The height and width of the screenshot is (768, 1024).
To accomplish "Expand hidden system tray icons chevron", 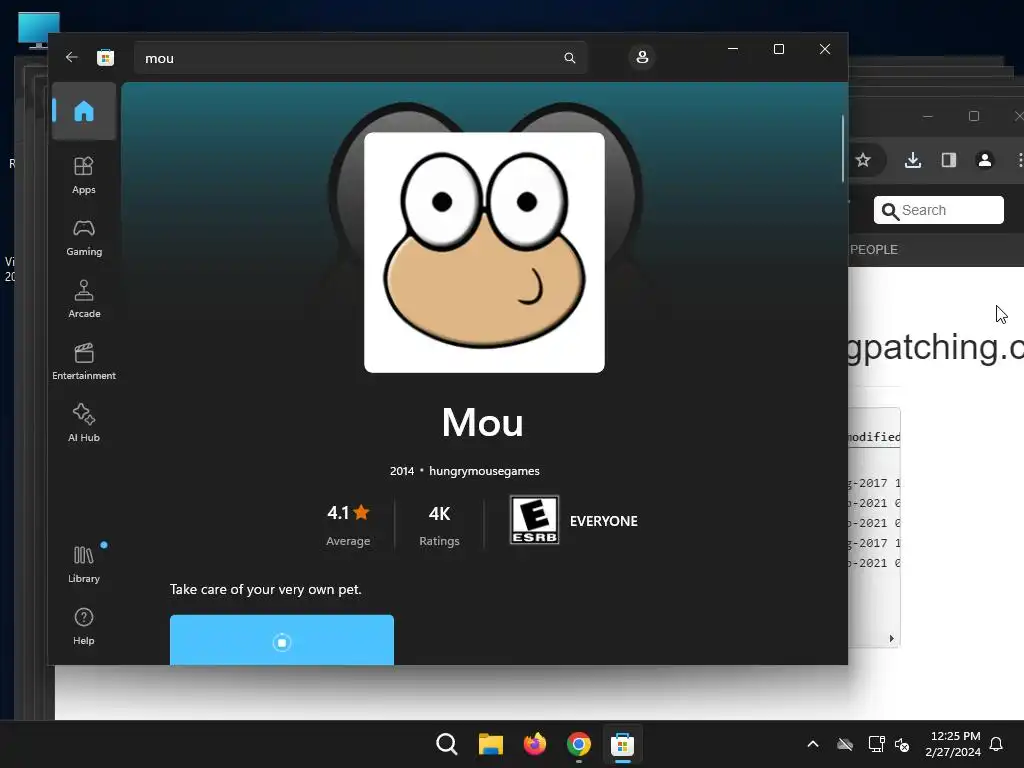I will (813, 744).
